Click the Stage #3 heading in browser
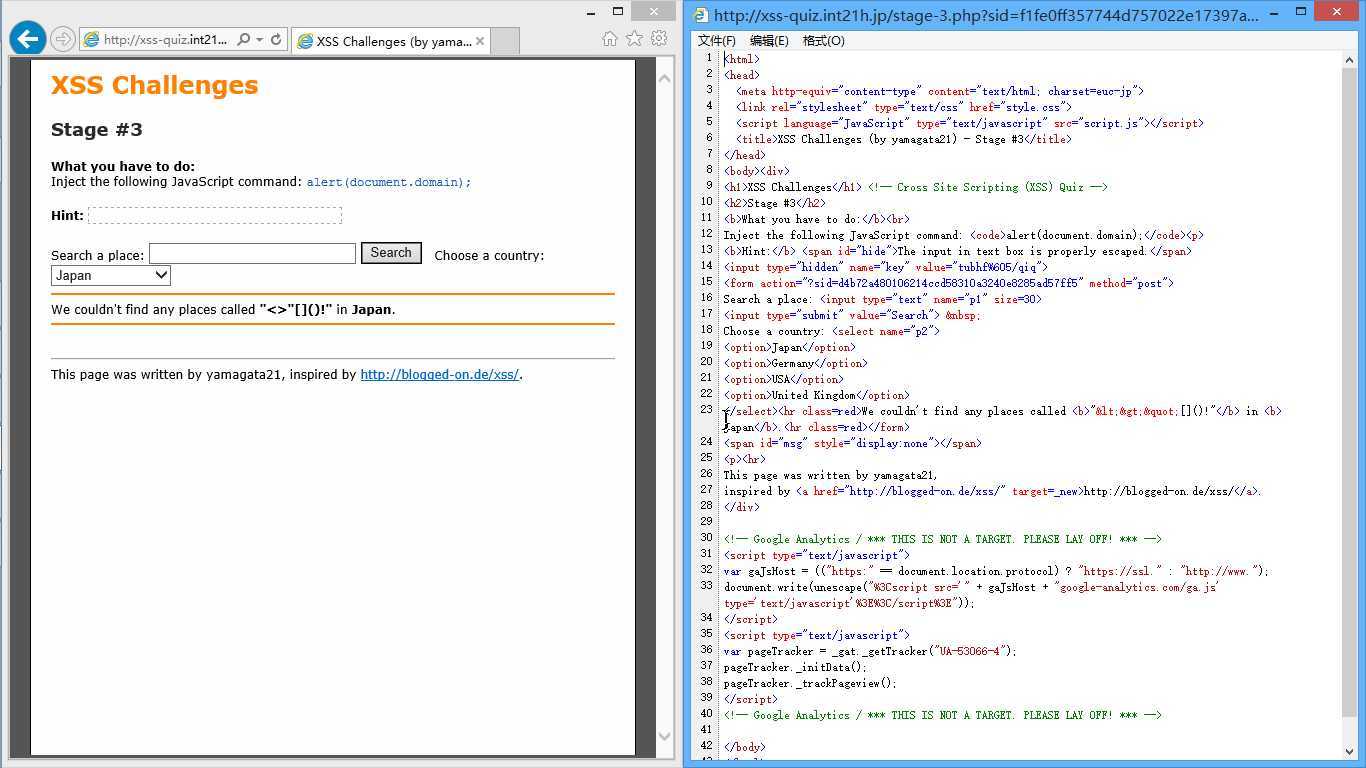The image size is (1366, 768). [97, 130]
